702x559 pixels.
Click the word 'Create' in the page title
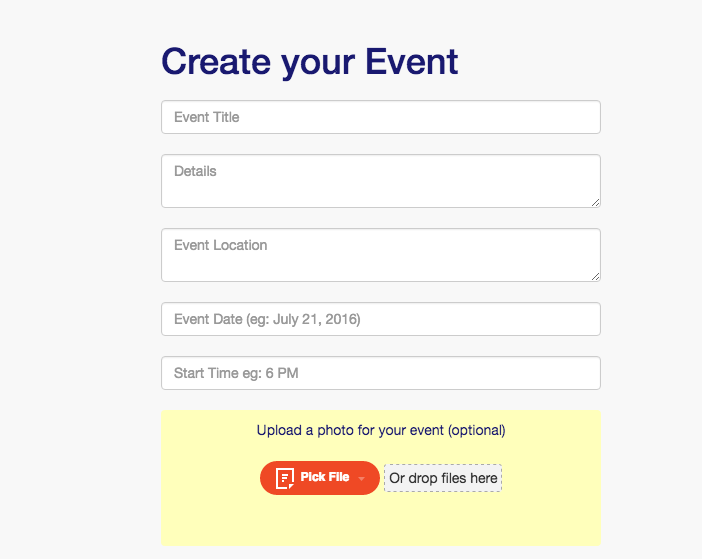point(215,62)
